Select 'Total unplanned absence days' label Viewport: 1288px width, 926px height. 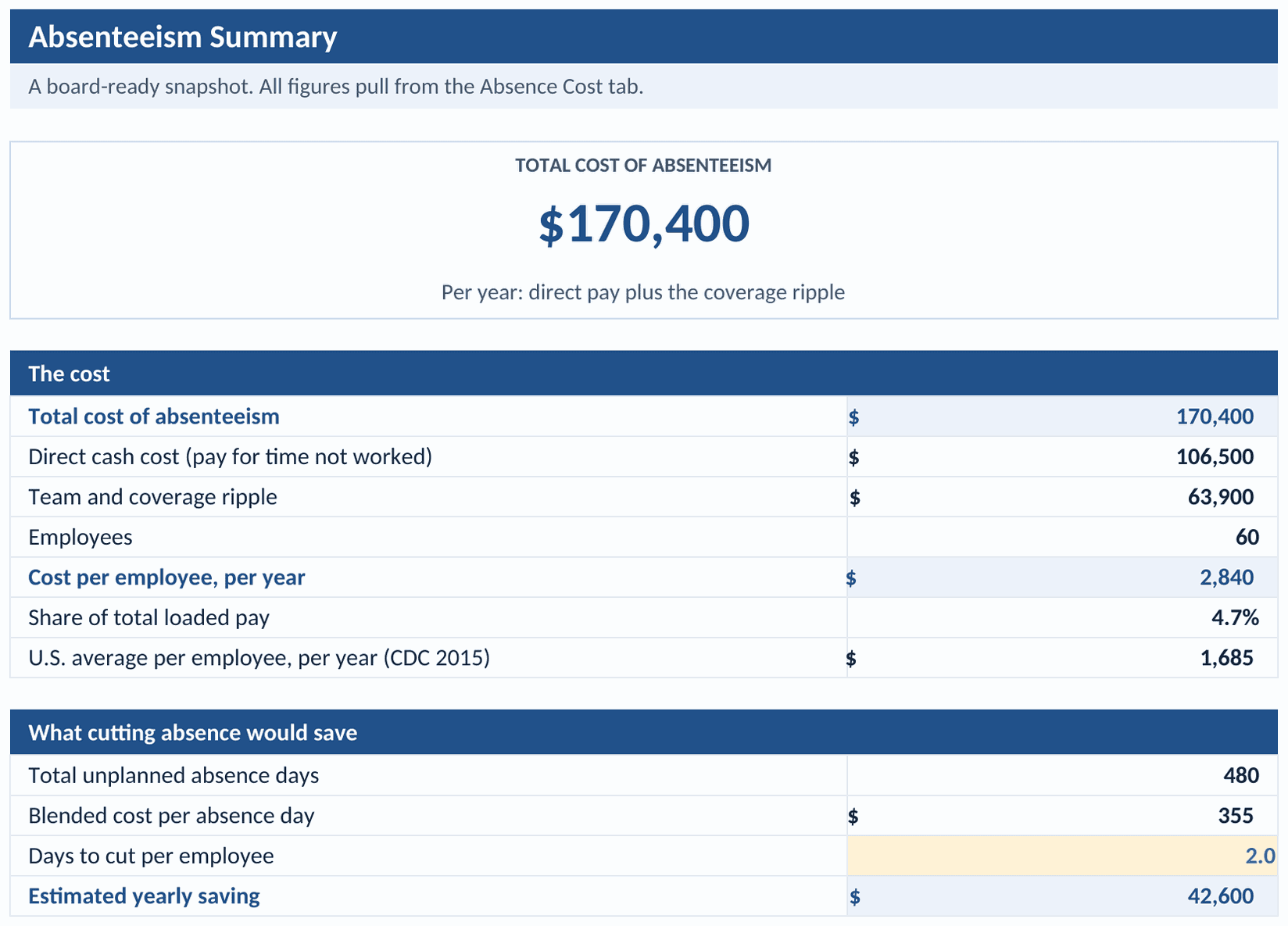tap(174, 775)
